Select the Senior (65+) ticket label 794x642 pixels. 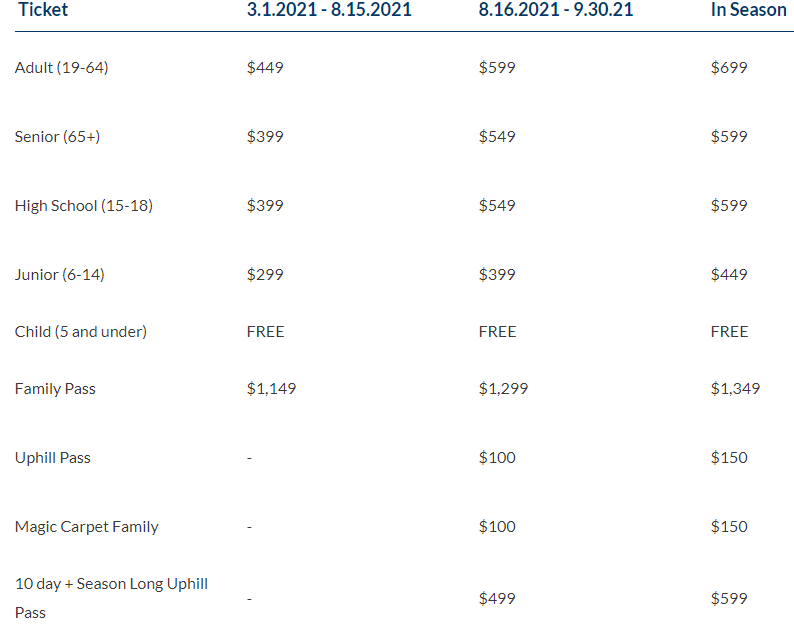58,137
